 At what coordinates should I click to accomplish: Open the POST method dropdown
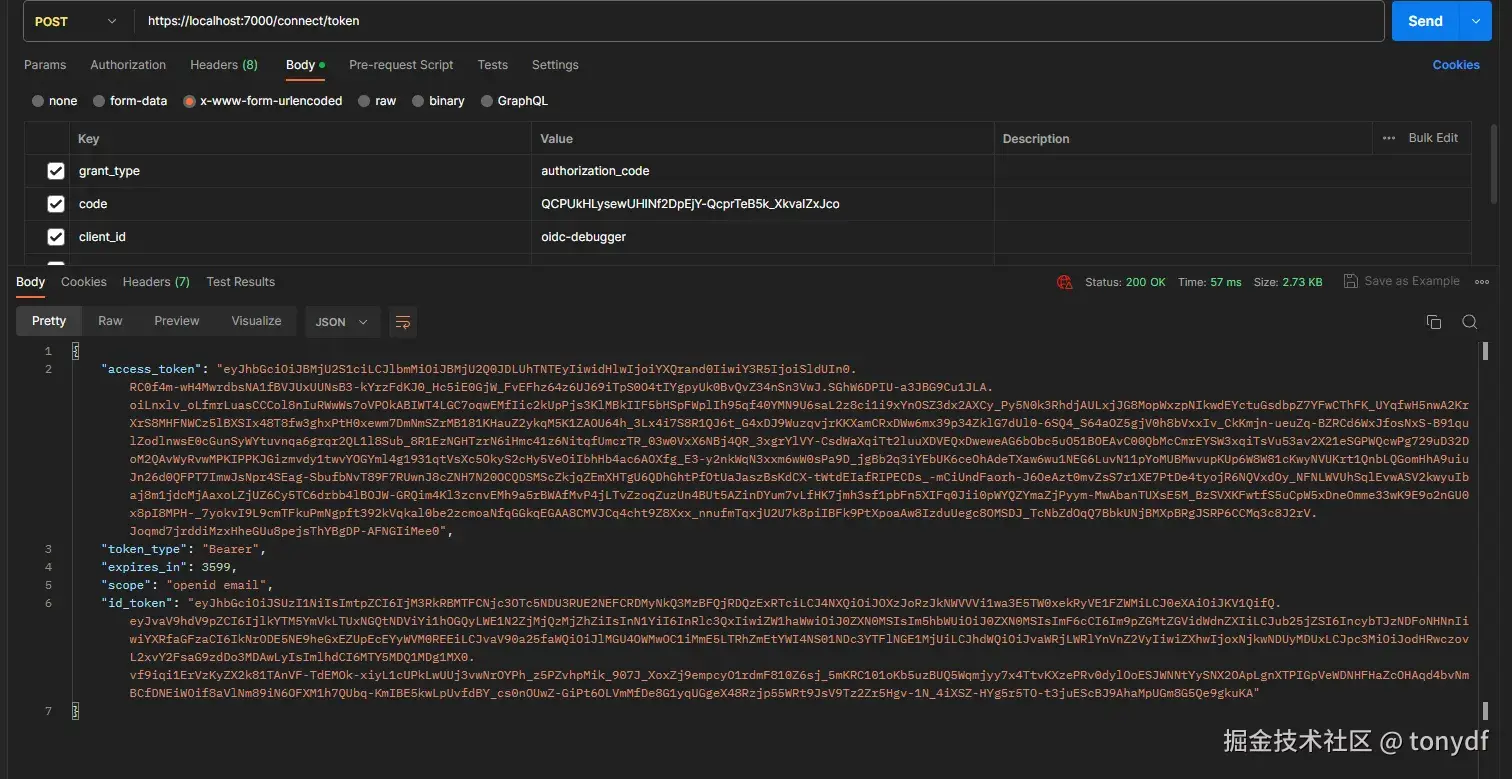point(78,21)
